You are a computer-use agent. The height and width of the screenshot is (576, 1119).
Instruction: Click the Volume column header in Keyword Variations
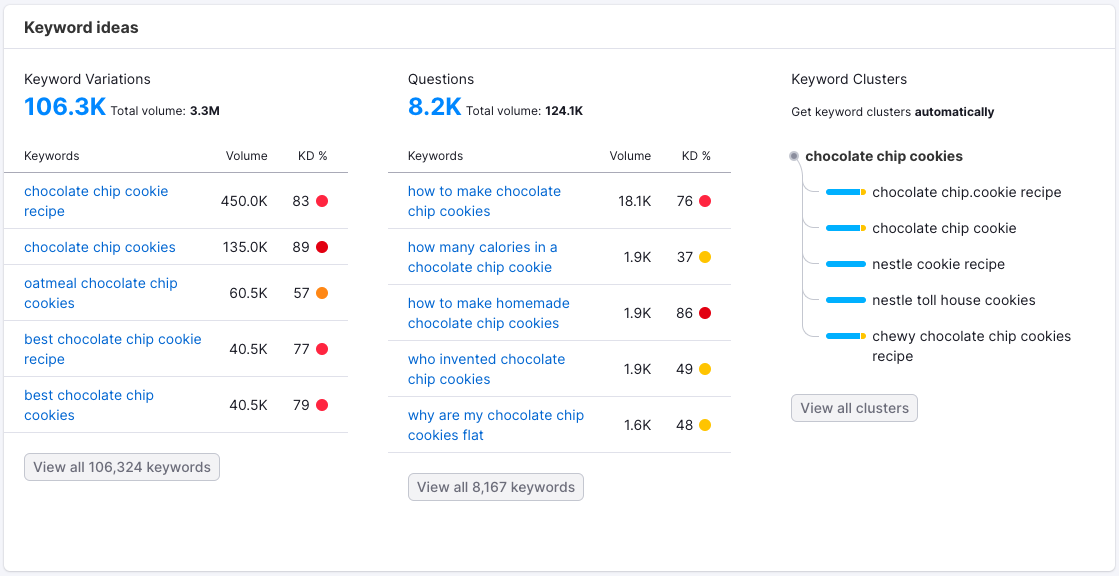click(246, 156)
